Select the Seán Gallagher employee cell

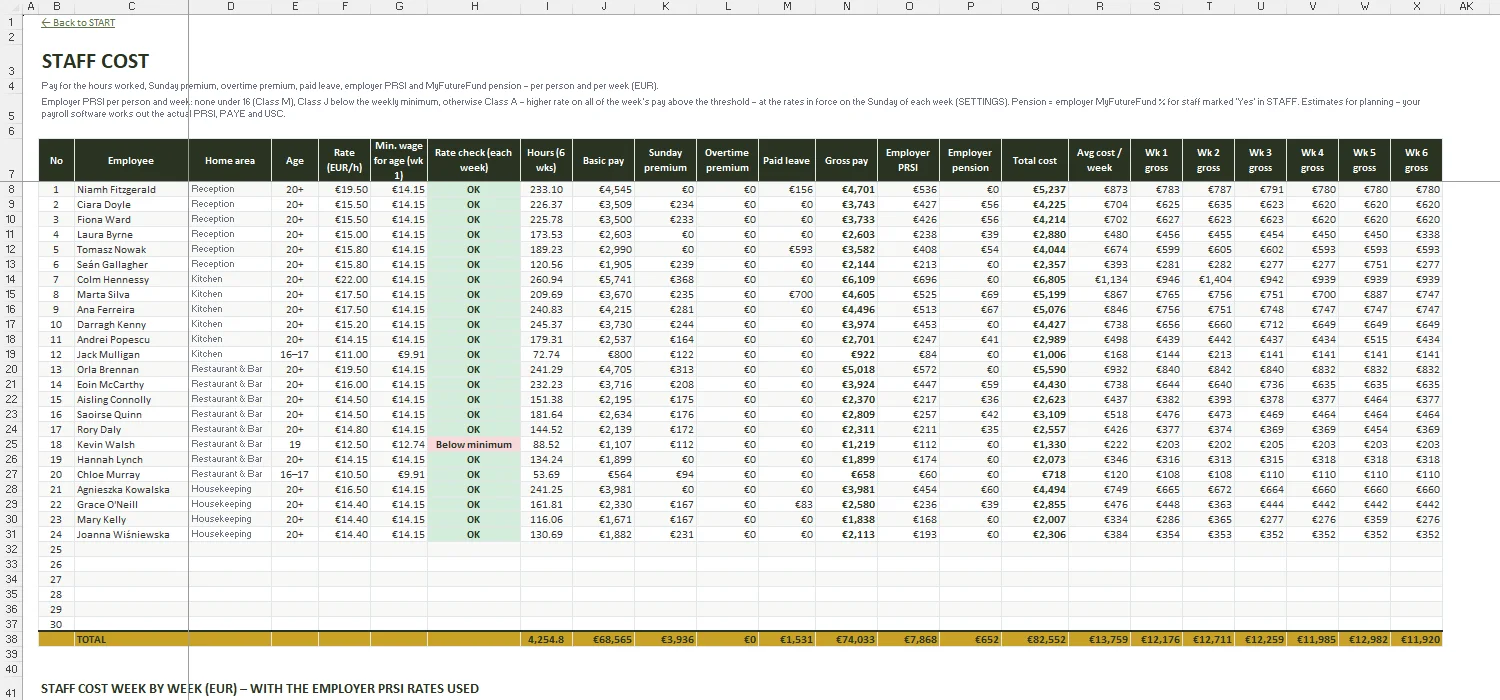(x=131, y=264)
